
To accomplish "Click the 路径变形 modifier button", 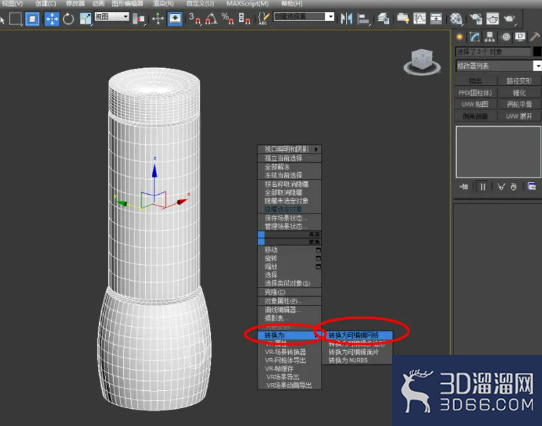I will tap(519, 81).
